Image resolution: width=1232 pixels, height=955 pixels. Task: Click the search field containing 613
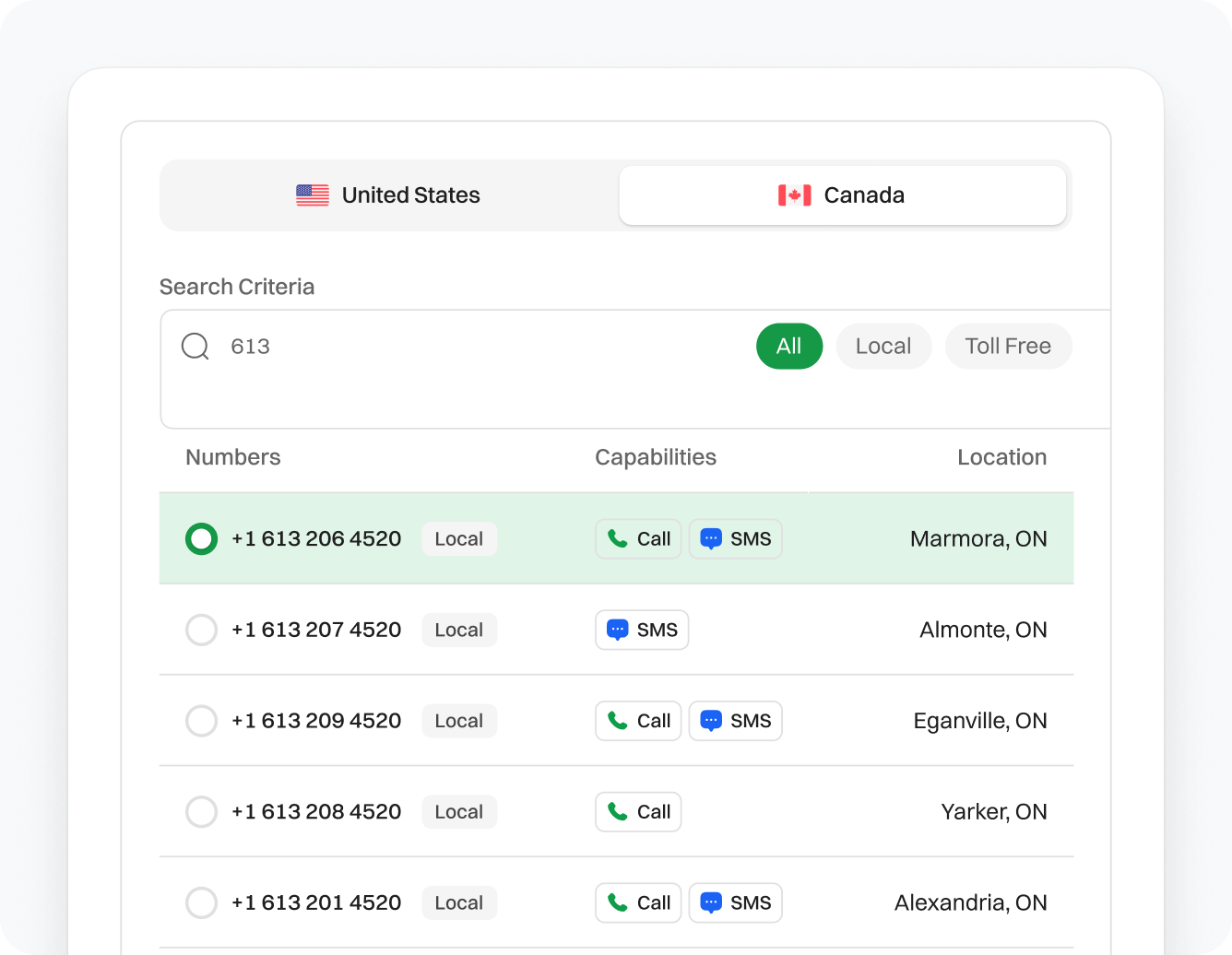[x=461, y=347]
